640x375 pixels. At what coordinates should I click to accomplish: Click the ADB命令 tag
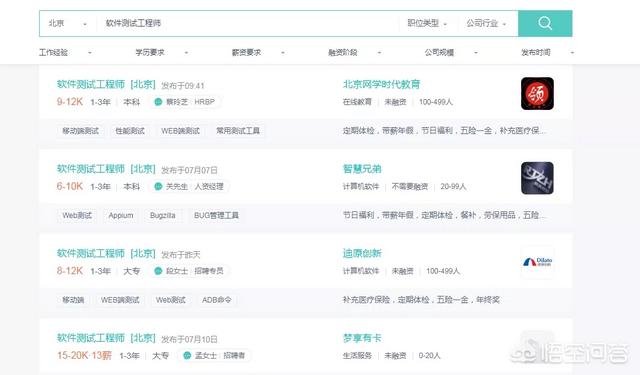click(216, 300)
